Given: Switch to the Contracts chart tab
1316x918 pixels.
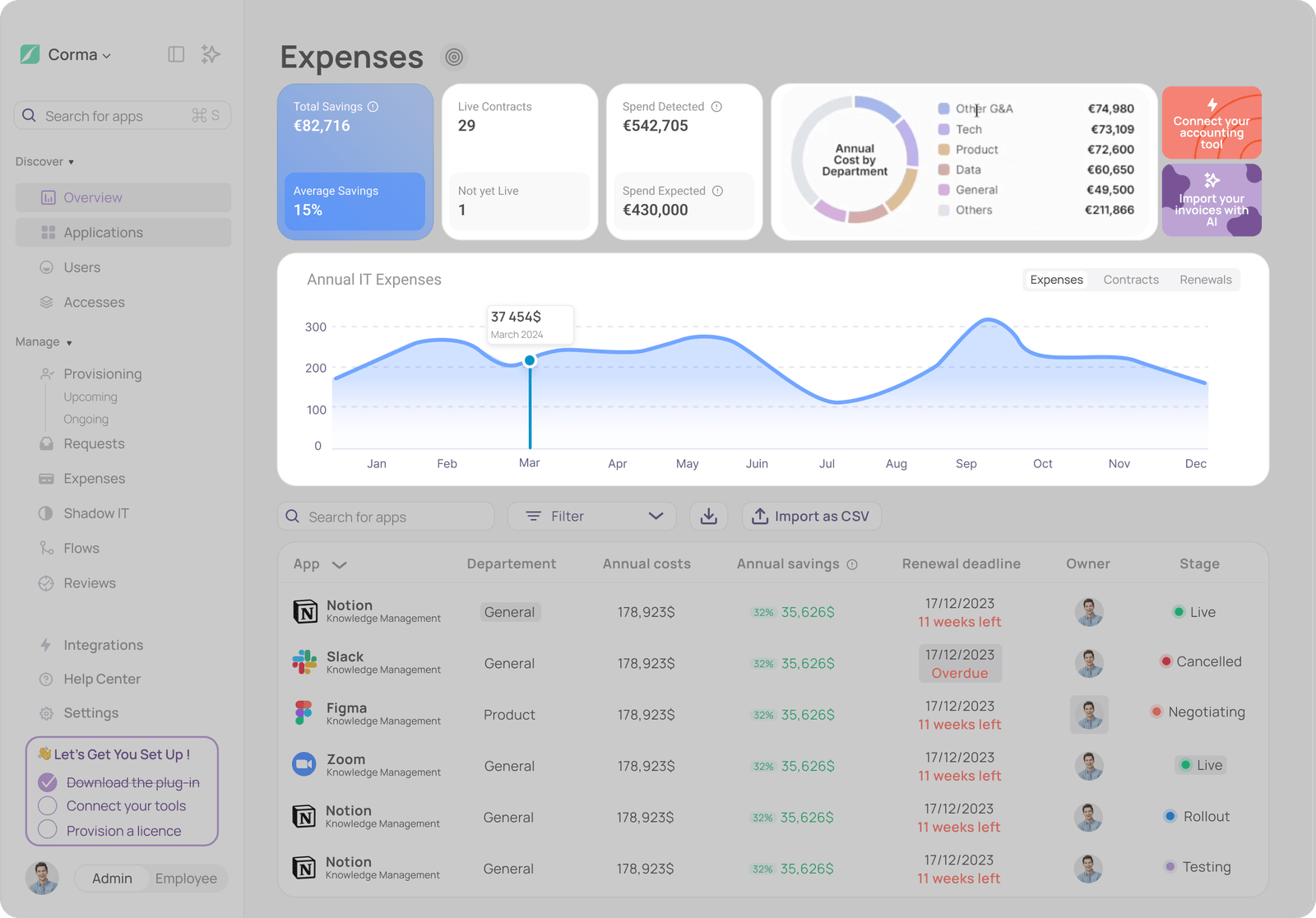Looking at the screenshot, I should pos(1131,280).
